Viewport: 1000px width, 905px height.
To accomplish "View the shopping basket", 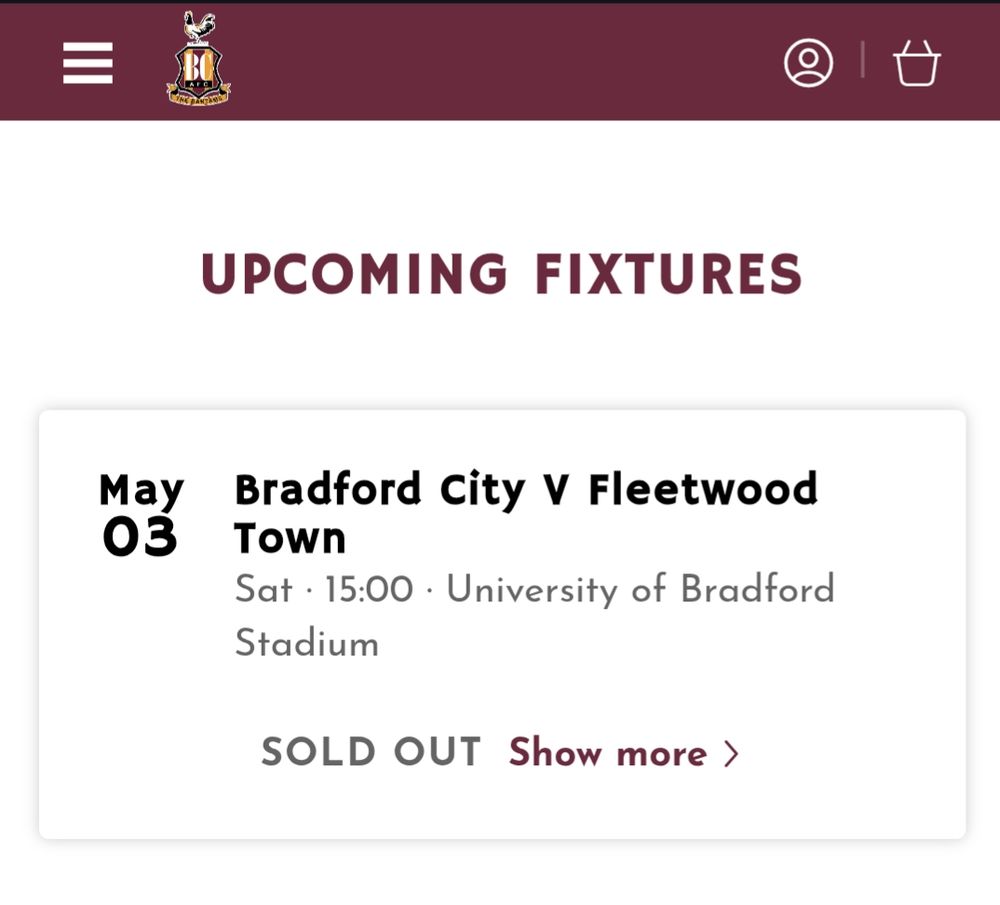I will click(x=916, y=63).
